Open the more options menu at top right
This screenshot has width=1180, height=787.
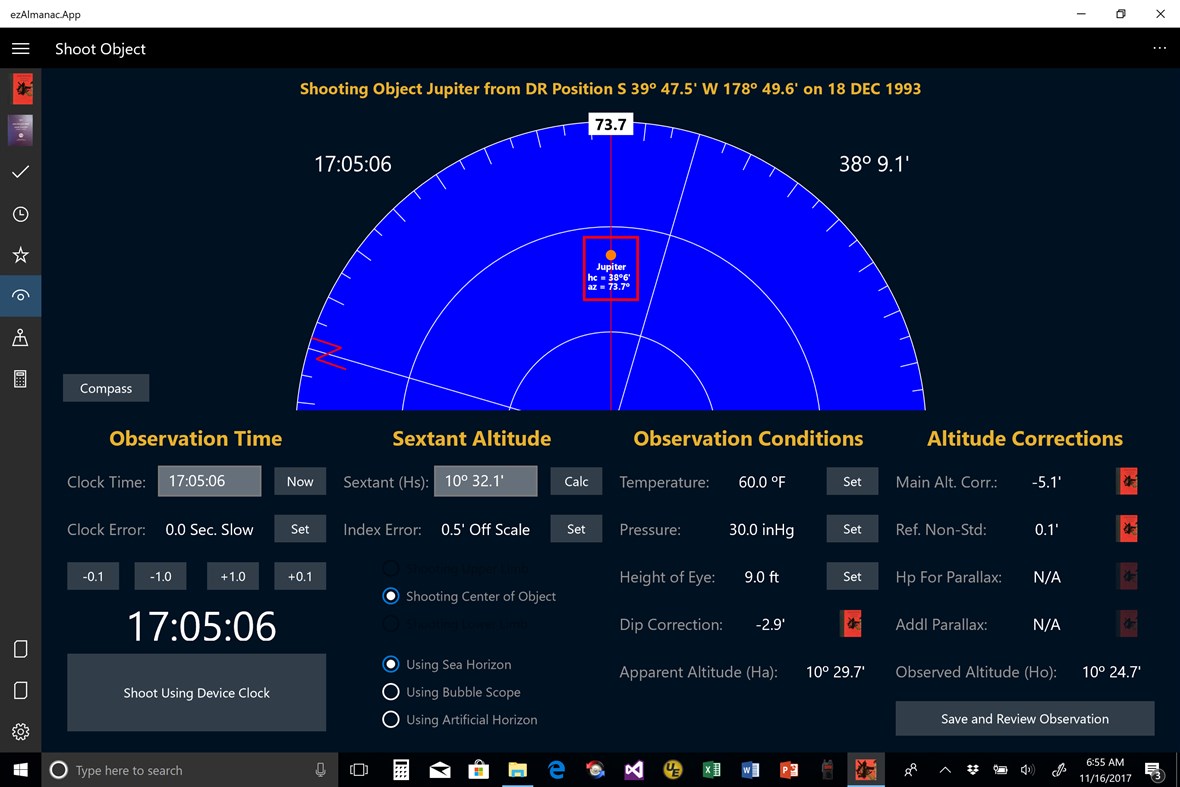(1160, 47)
